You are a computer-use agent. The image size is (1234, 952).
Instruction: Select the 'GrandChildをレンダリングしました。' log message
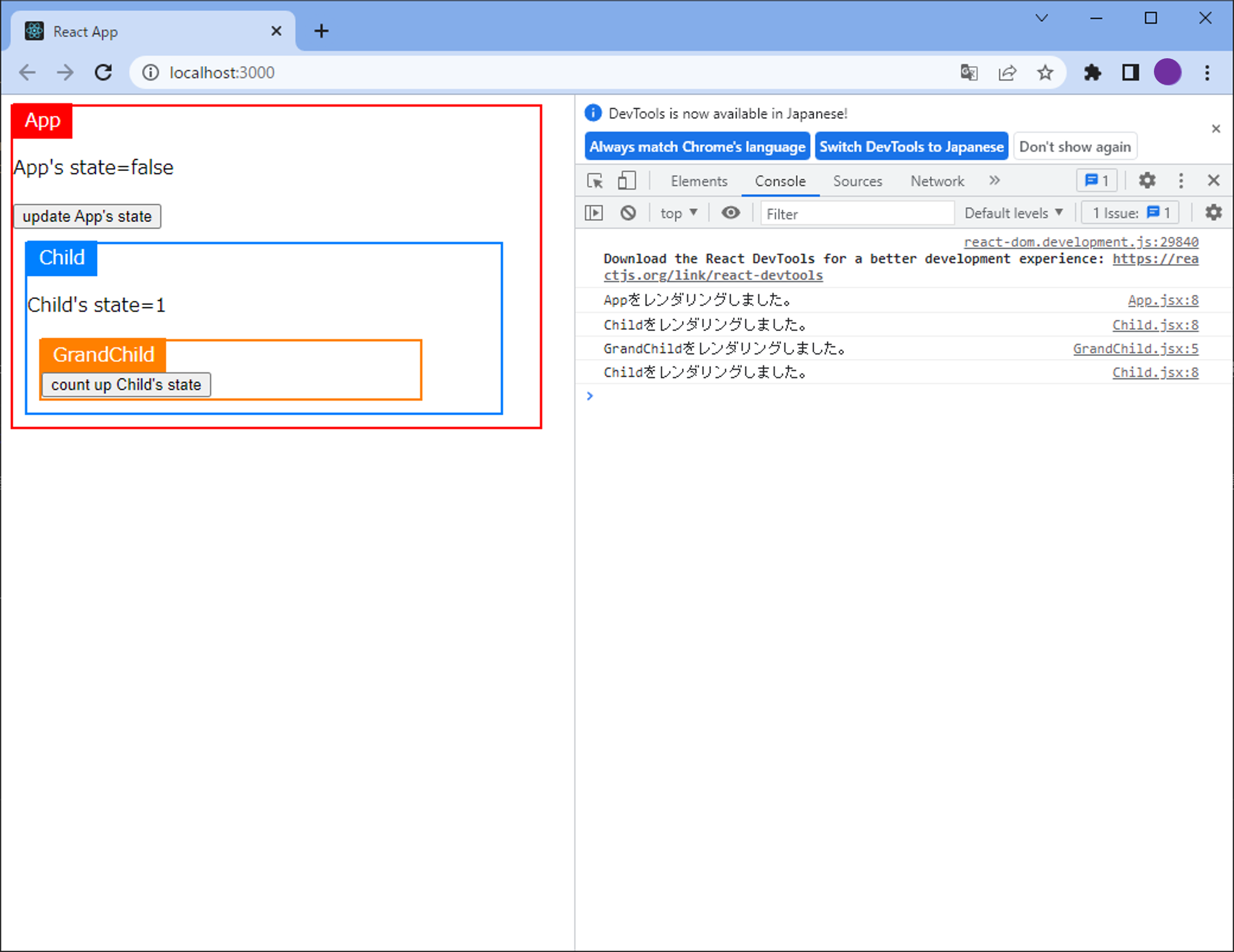pos(724,349)
